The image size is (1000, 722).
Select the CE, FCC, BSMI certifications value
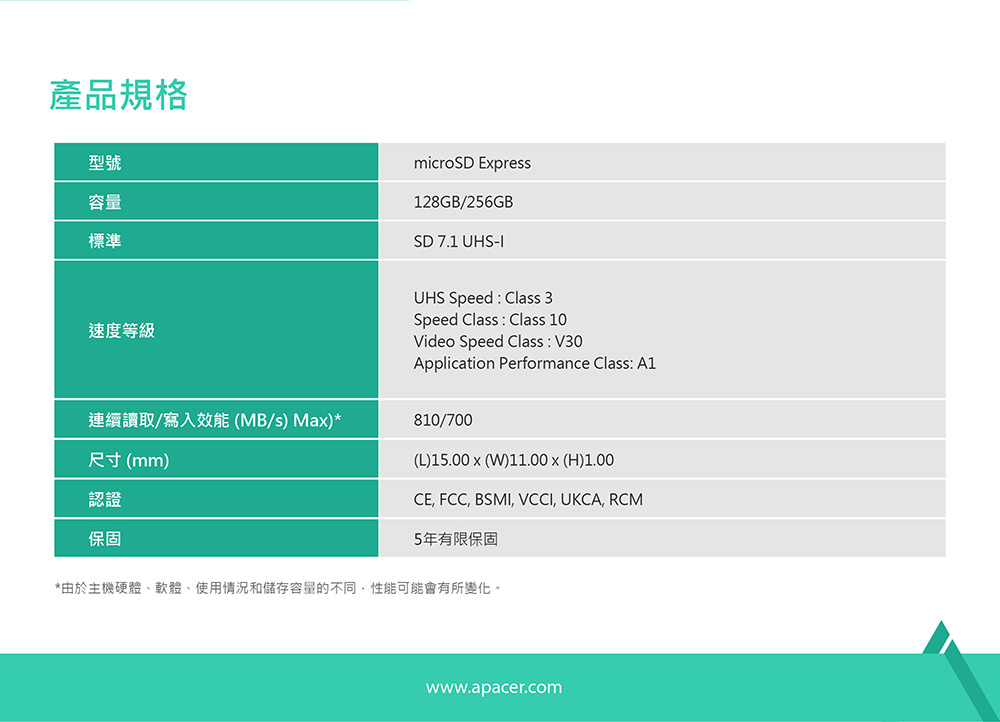(x=528, y=499)
